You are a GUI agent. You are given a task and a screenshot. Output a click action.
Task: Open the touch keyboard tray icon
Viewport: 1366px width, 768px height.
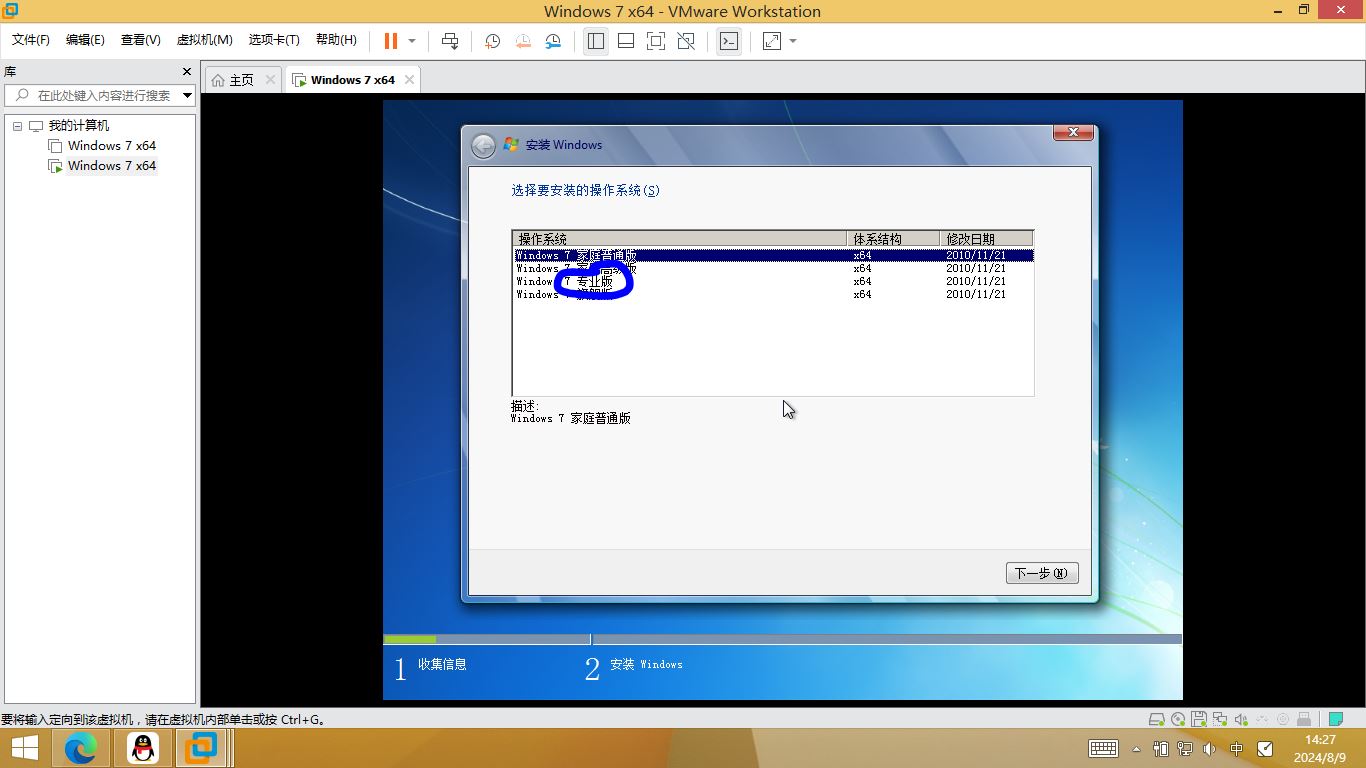tap(1103, 748)
